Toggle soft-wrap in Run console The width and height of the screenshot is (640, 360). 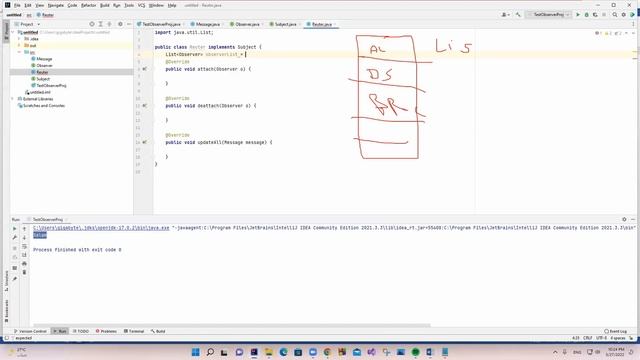click(24, 246)
